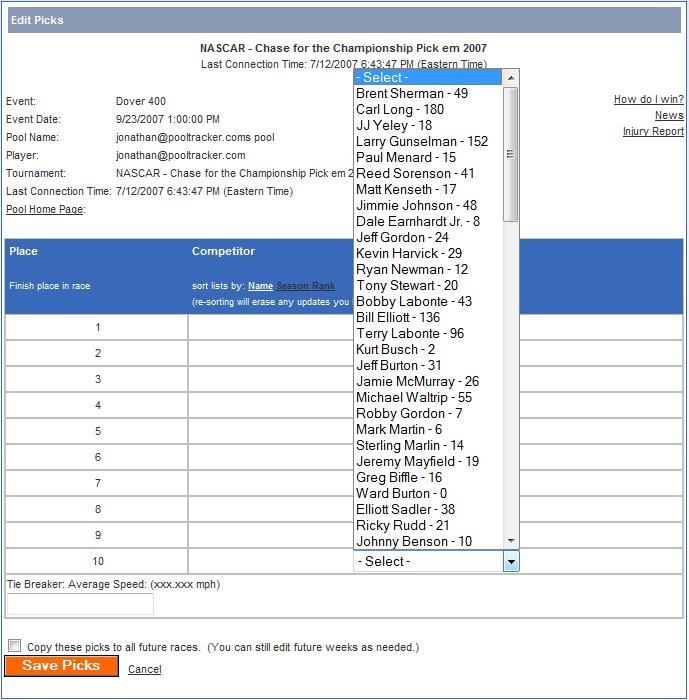Check Copy these picks to all future races
Screen dimensions: 689x700
click(15, 646)
